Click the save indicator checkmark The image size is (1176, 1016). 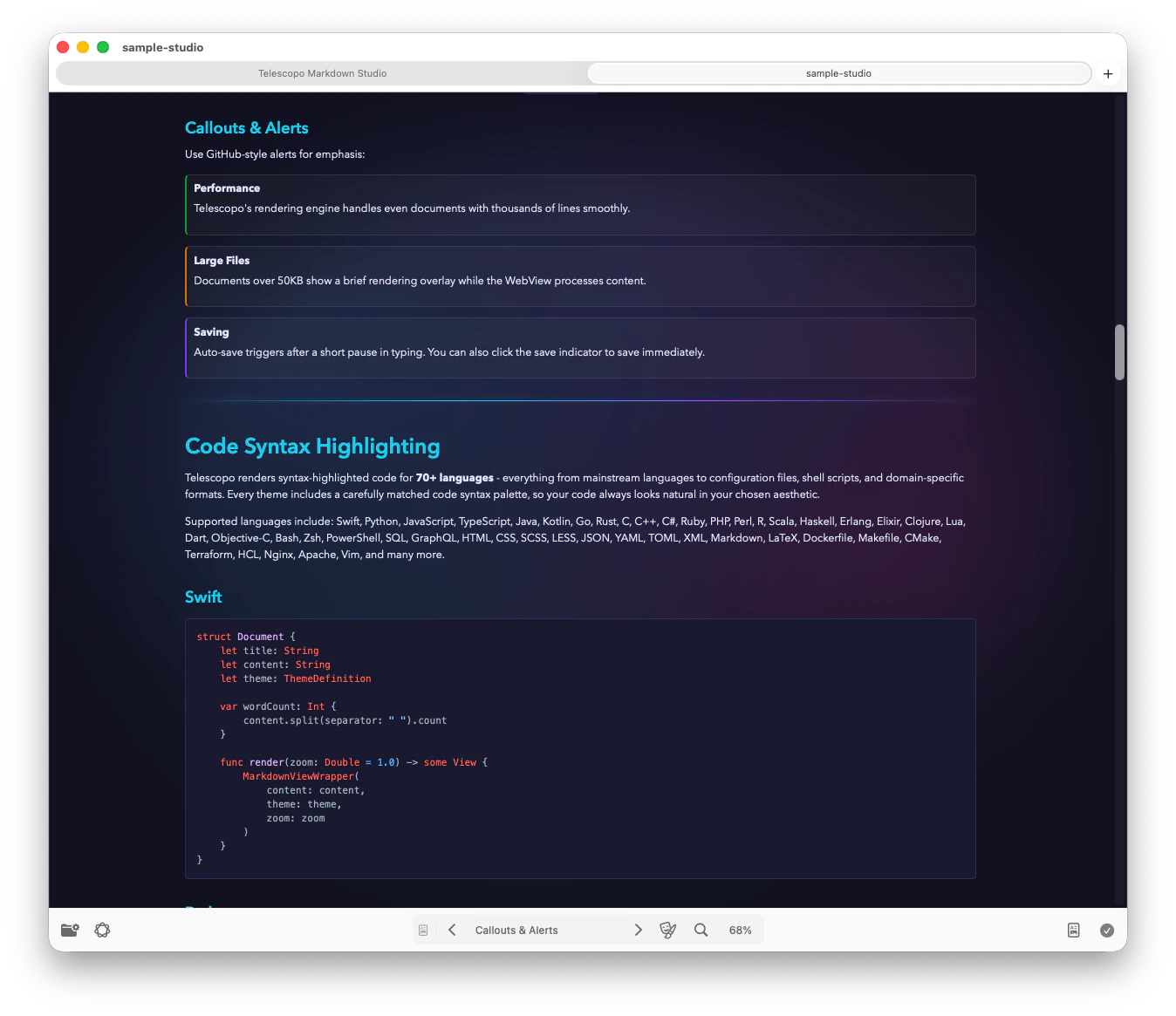tap(1107, 930)
